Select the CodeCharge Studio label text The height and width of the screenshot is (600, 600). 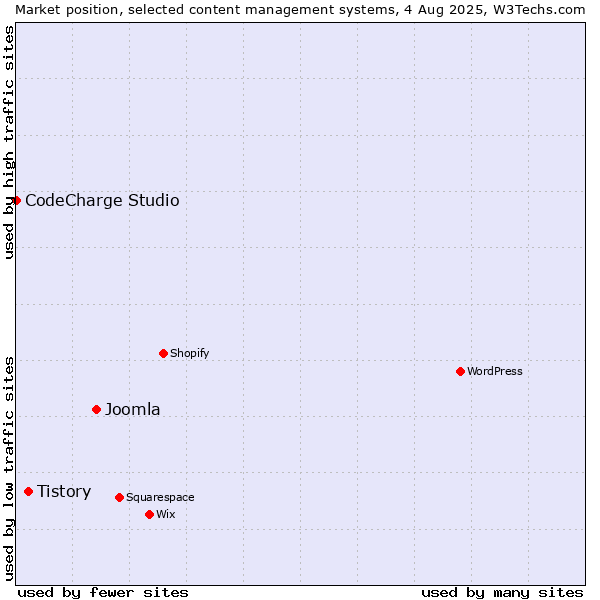102,201
